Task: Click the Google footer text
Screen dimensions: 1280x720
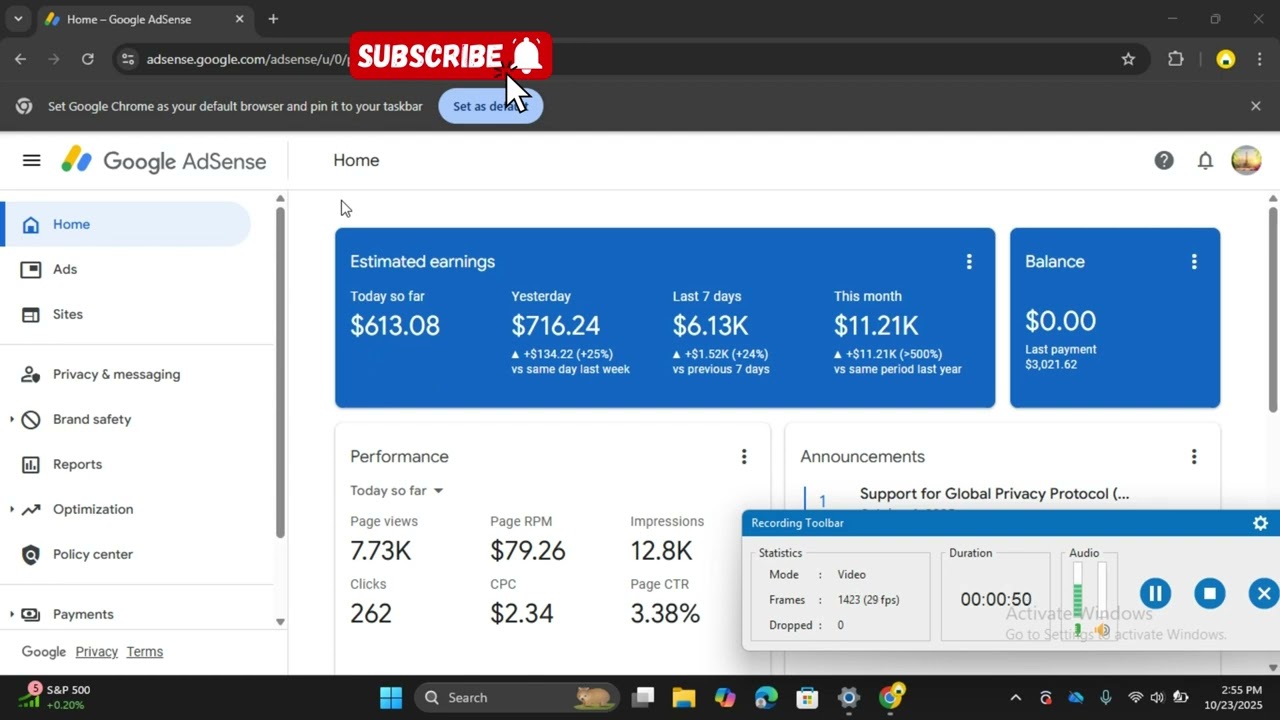Action: (44, 651)
